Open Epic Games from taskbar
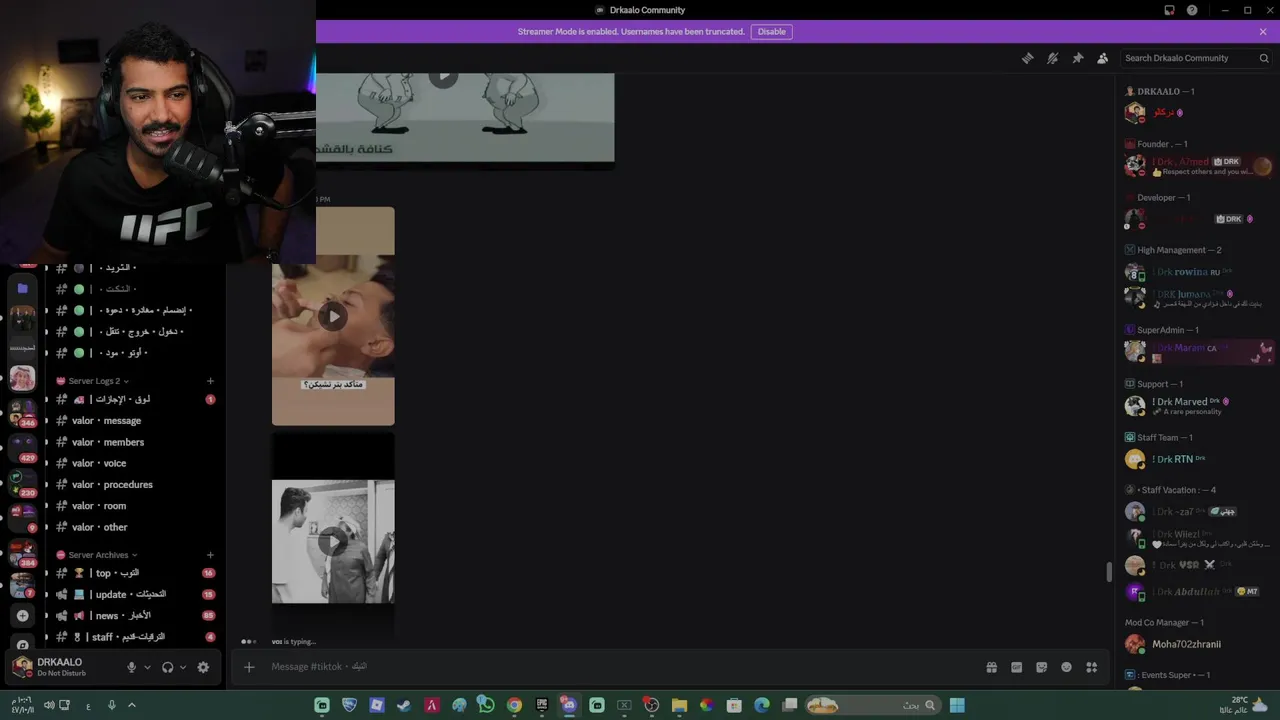Screen dimensions: 1280x720 pos(542,705)
